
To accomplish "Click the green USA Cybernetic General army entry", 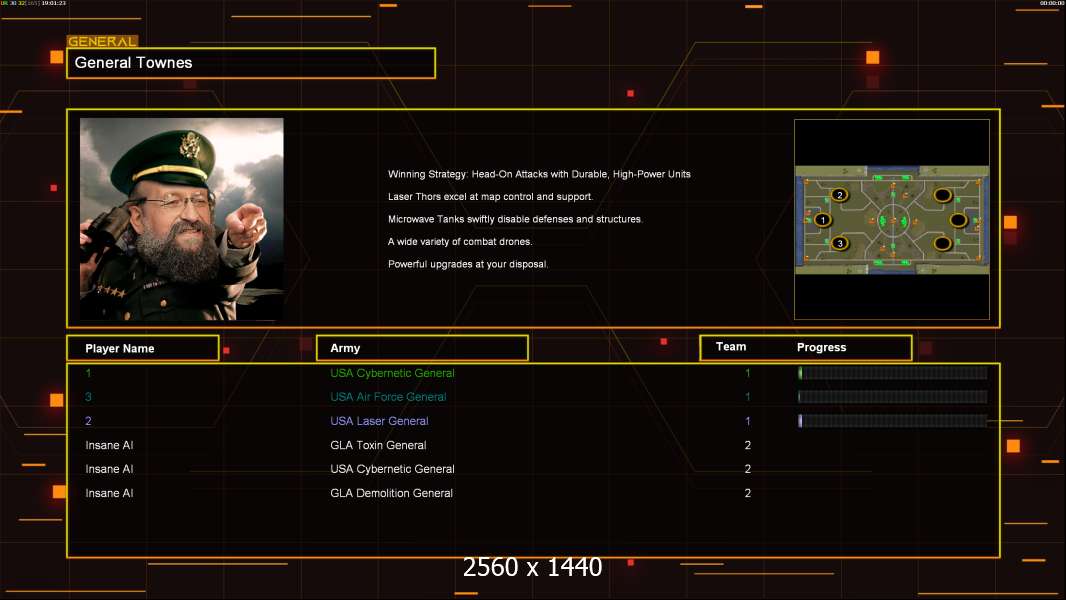I will pyautogui.click(x=392, y=373).
